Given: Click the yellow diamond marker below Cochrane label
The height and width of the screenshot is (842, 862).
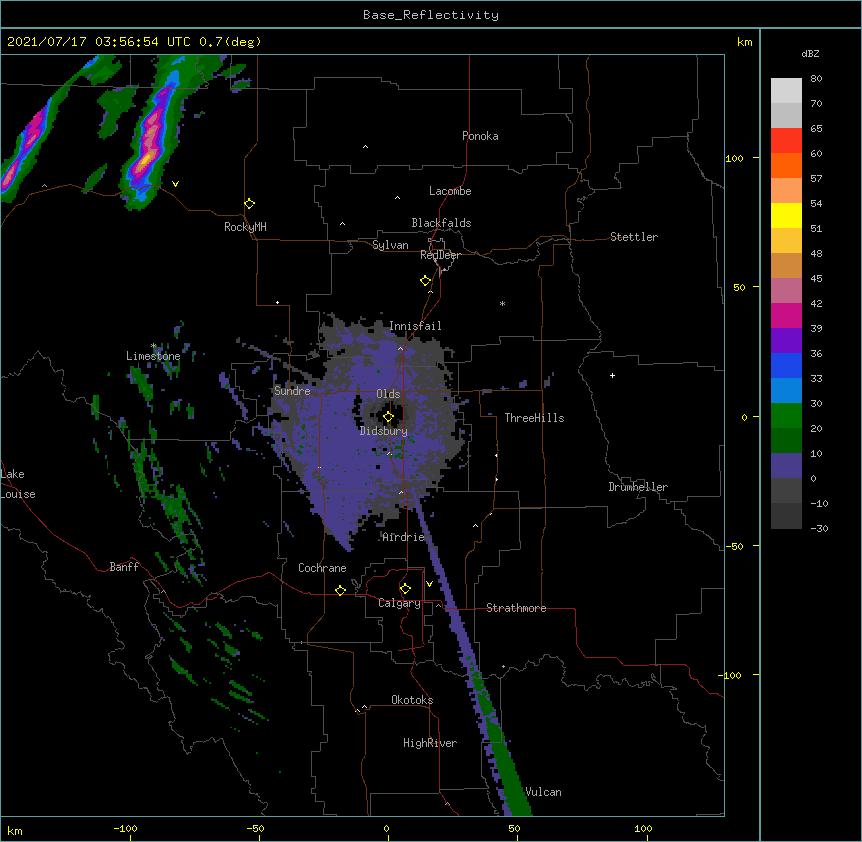Looking at the screenshot, I should [340, 590].
